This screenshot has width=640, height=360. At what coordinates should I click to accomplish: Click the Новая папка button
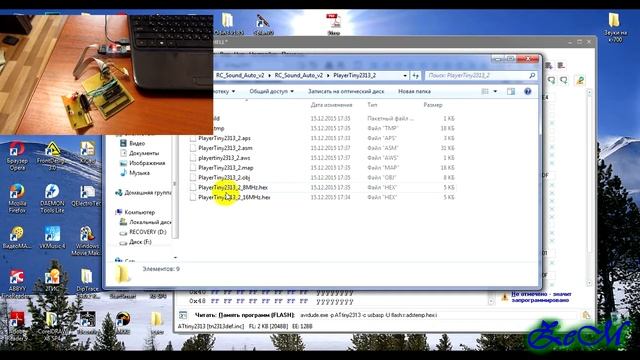(414, 91)
